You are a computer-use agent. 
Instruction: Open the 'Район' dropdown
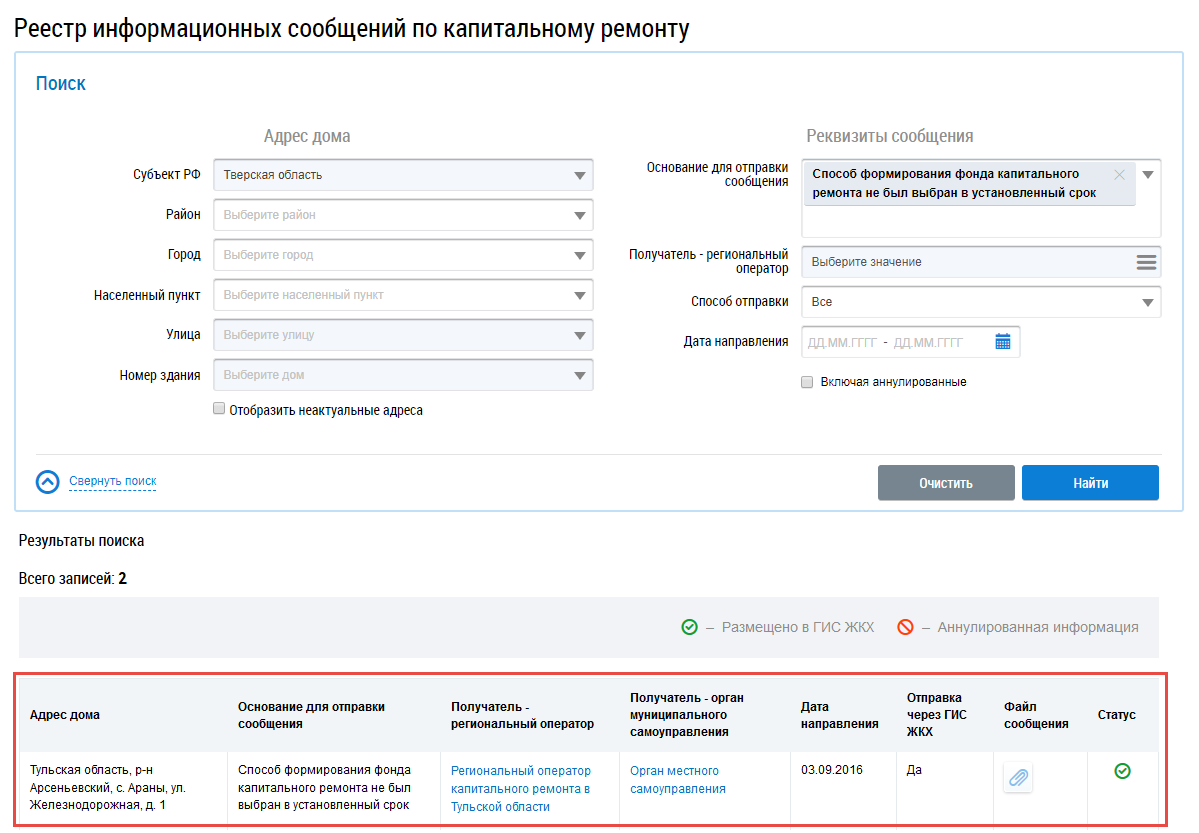tap(579, 215)
